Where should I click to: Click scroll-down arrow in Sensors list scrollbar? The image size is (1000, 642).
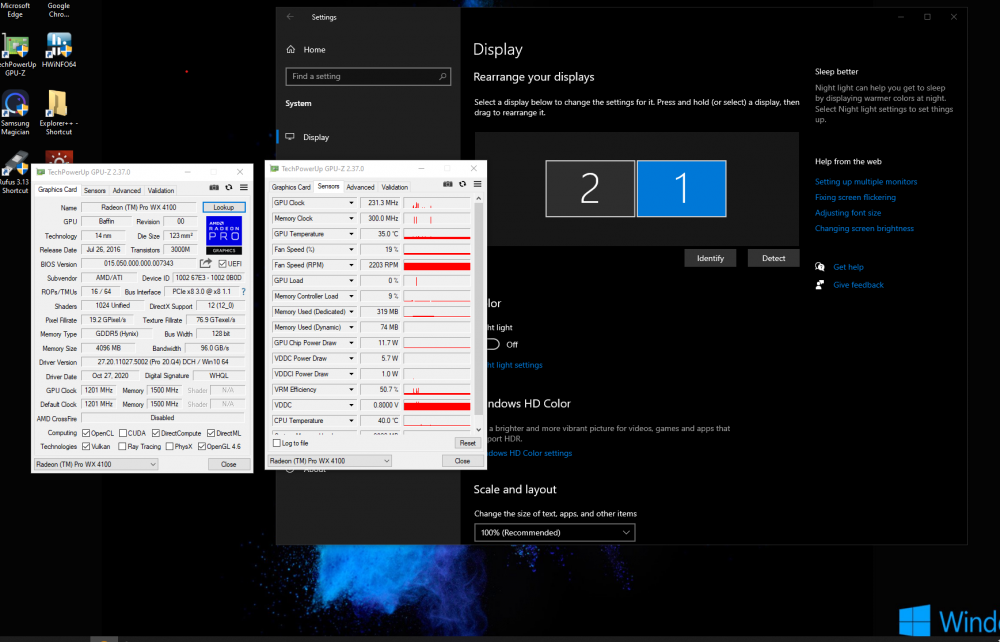pyautogui.click(x=479, y=430)
